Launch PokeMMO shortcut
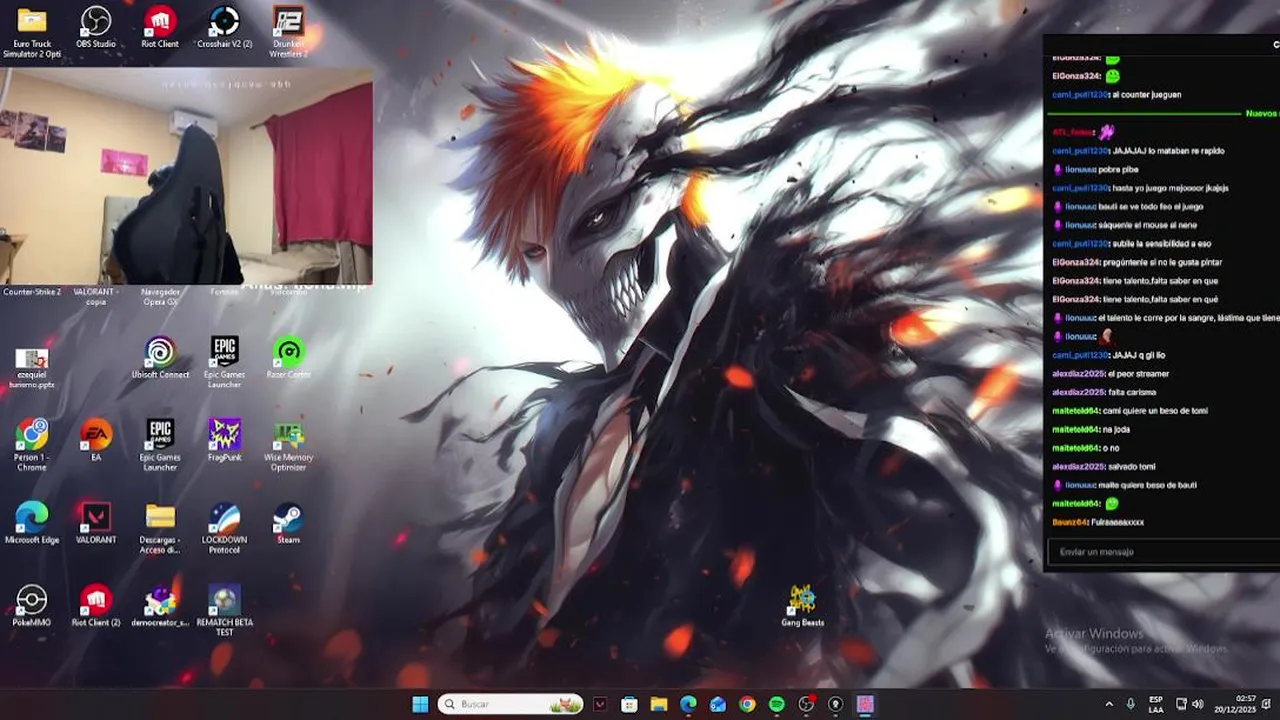Viewport: 1280px width, 720px height. coord(32,606)
